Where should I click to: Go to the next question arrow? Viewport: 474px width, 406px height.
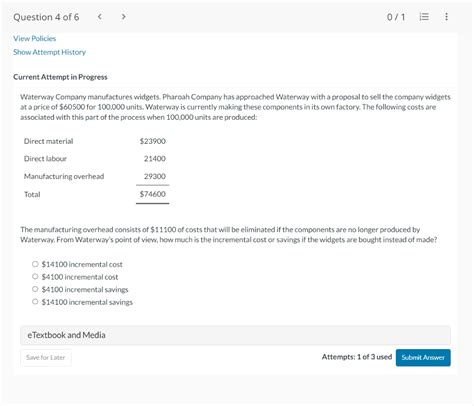(124, 17)
